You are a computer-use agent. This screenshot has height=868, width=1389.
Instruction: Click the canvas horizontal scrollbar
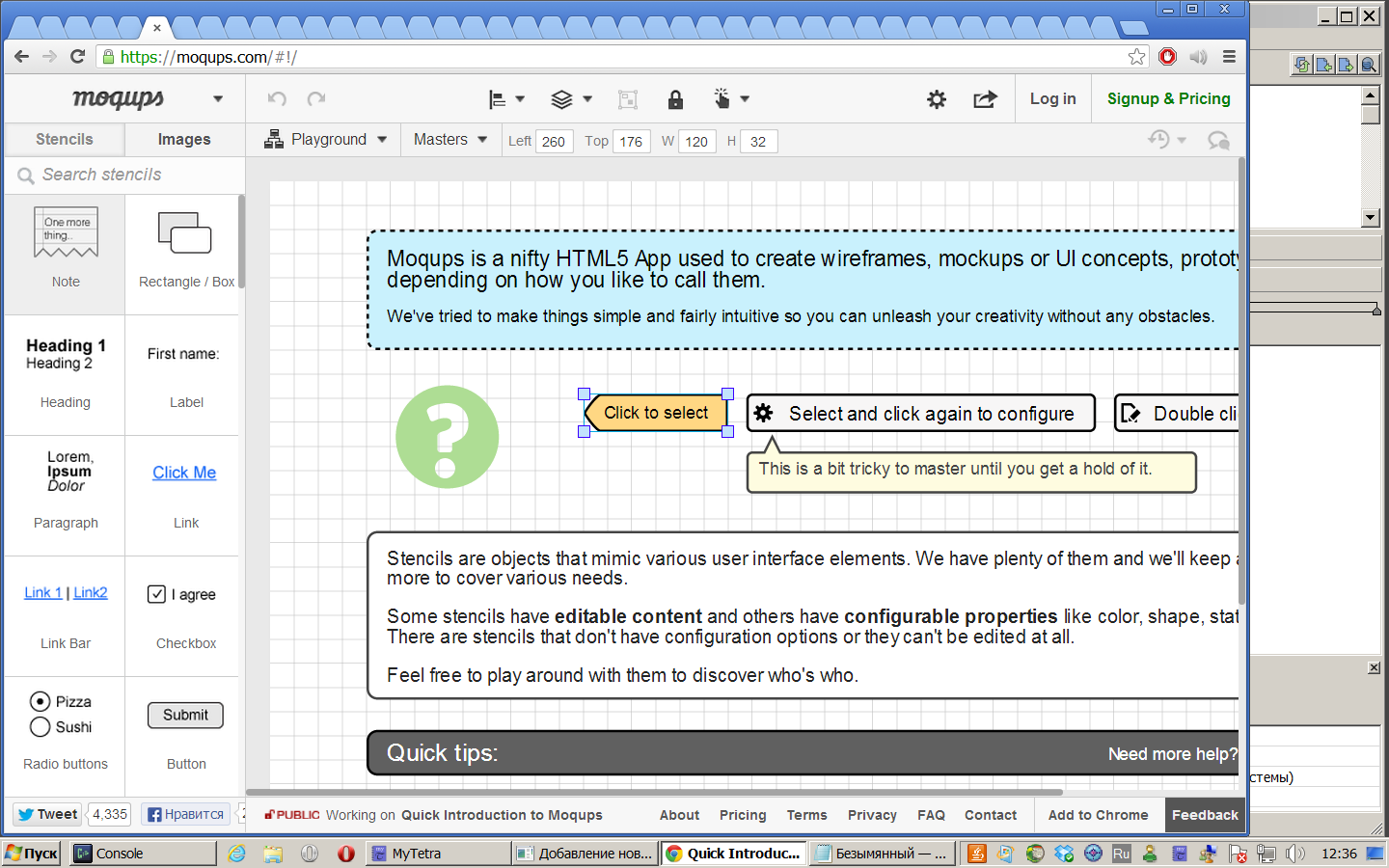(654, 792)
